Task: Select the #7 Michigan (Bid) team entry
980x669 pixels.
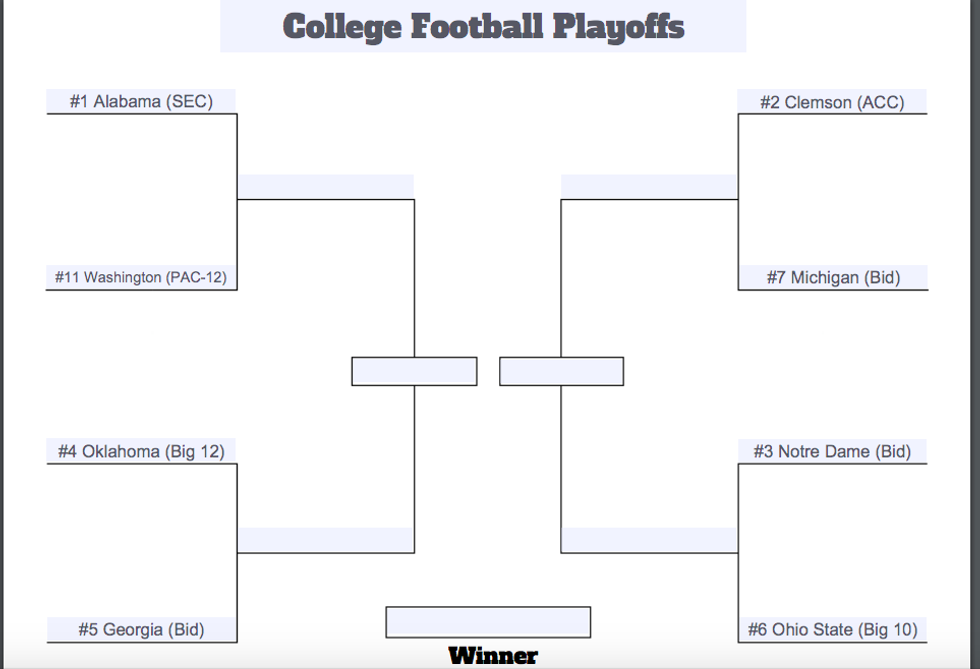Action: point(833,277)
